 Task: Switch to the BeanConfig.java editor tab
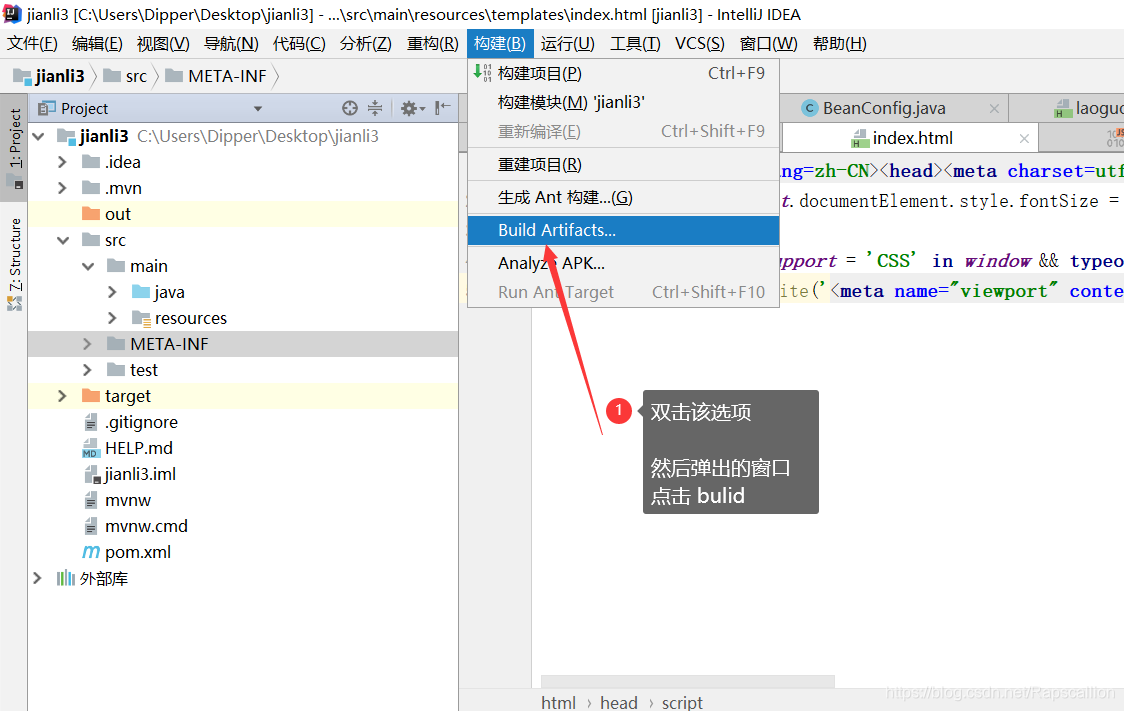[x=893, y=108]
